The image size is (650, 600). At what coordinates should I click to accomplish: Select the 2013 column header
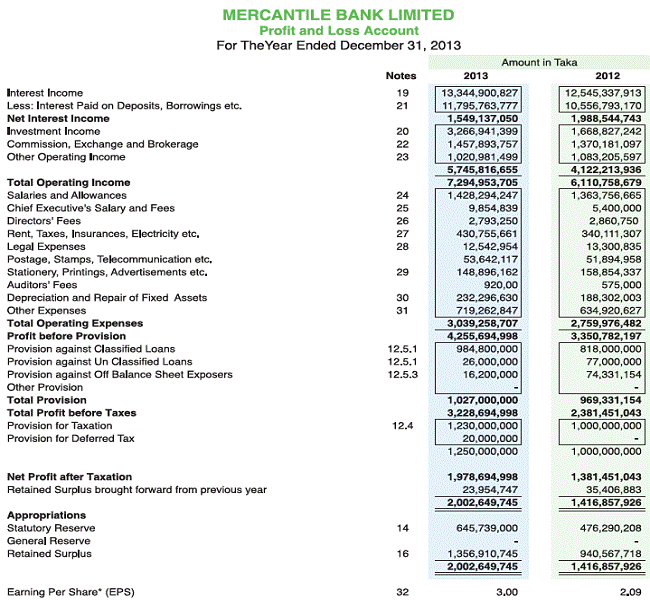tap(476, 76)
